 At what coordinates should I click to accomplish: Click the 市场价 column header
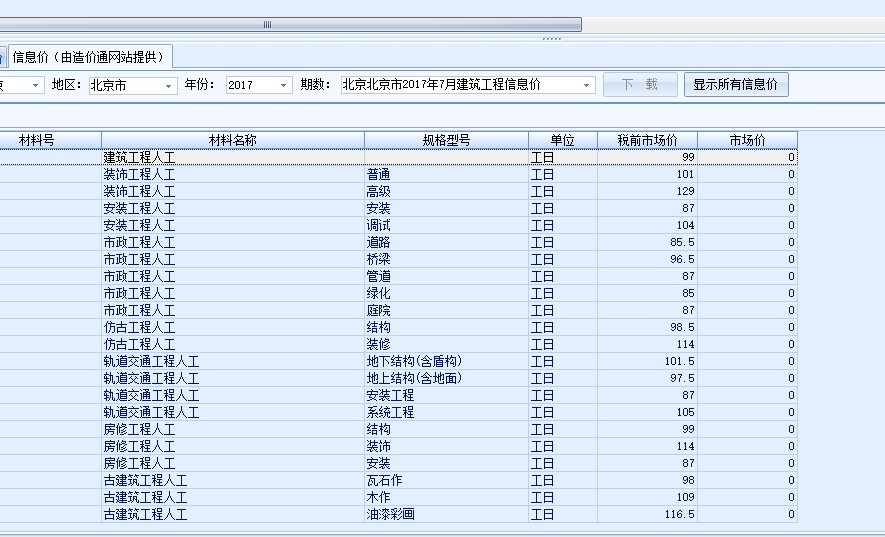pyautogui.click(x=747, y=140)
